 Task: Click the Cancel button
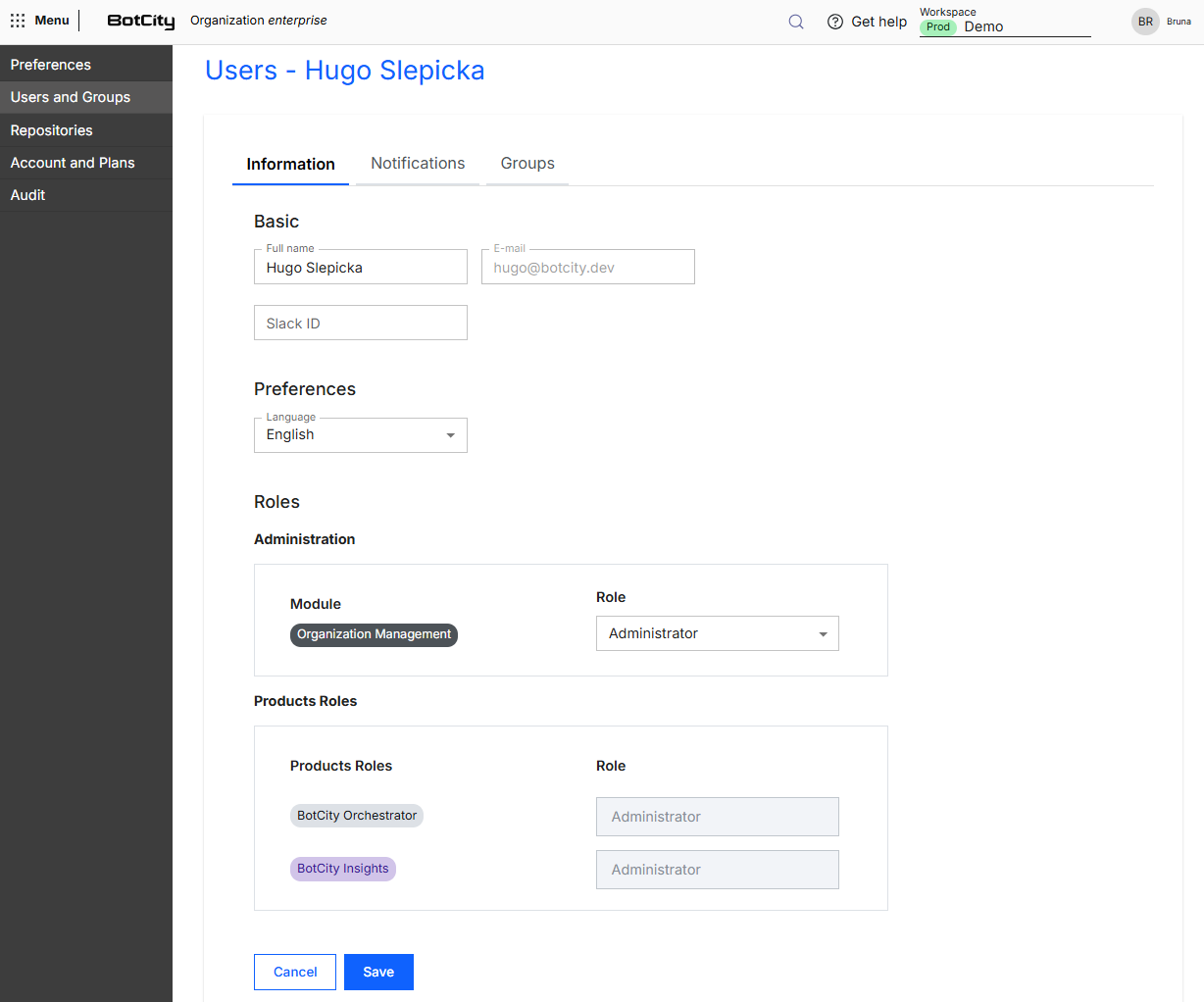click(x=295, y=972)
